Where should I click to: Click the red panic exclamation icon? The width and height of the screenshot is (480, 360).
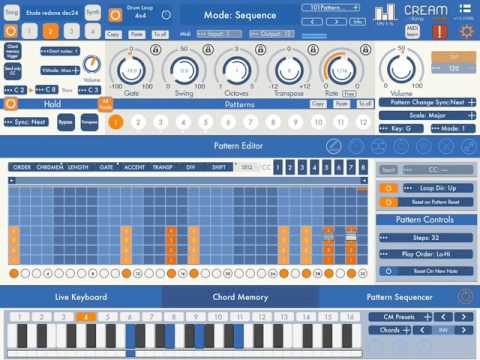click(x=440, y=32)
